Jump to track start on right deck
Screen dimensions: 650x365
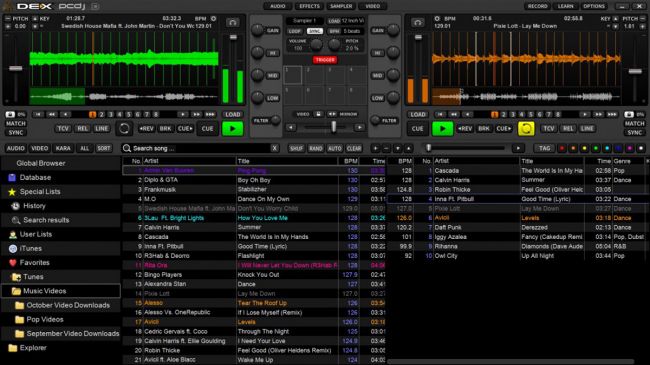(440, 114)
